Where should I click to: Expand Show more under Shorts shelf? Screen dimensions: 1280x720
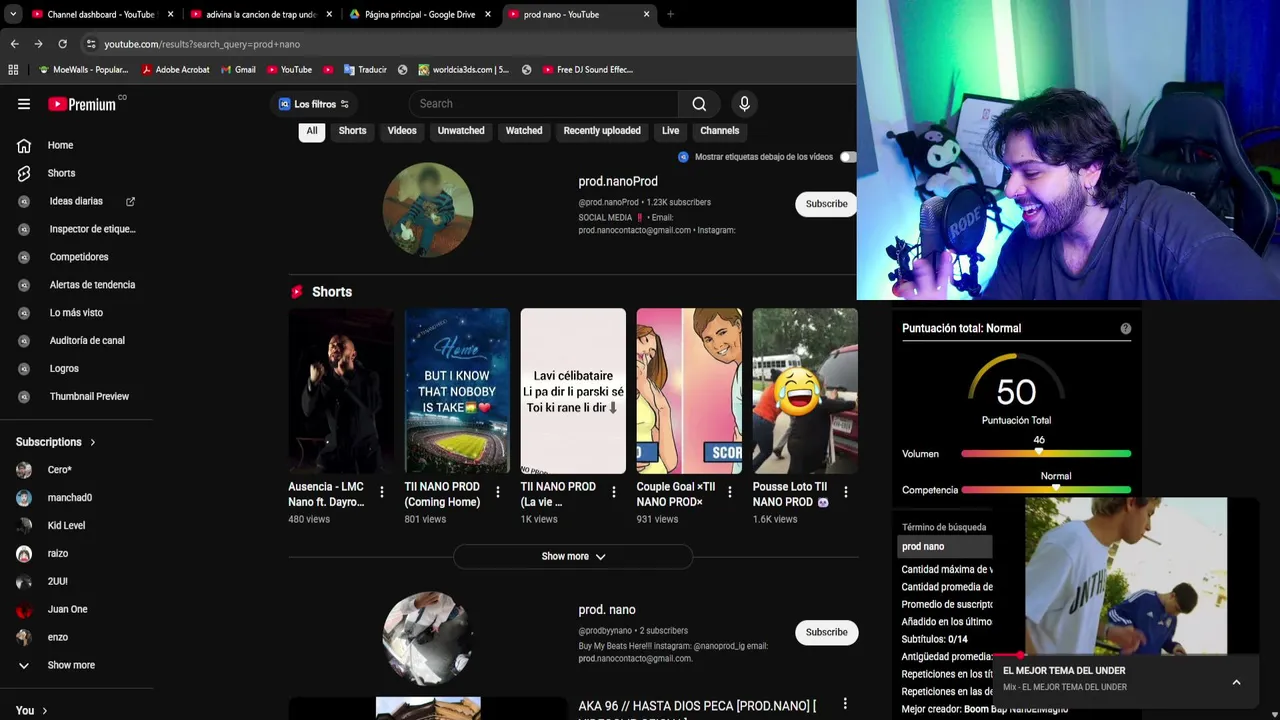coord(573,556)
